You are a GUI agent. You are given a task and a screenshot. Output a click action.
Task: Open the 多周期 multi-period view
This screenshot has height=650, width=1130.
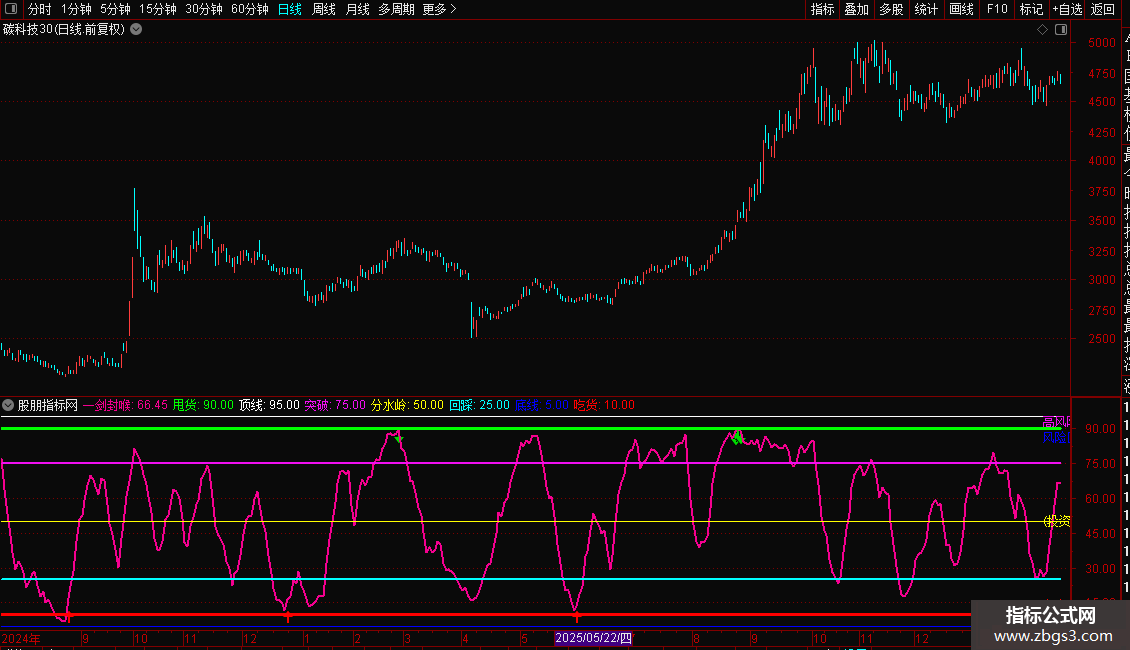click(396, 9)
